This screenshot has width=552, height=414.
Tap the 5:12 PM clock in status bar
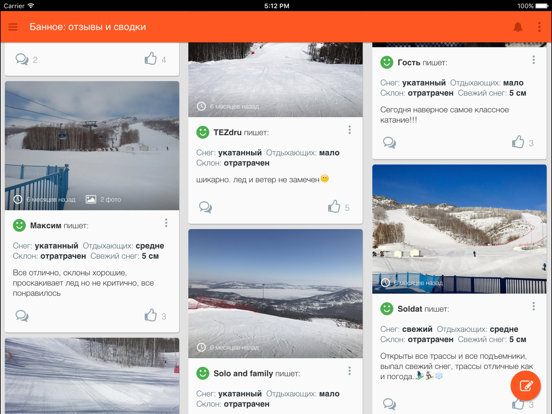click(277, 6)
